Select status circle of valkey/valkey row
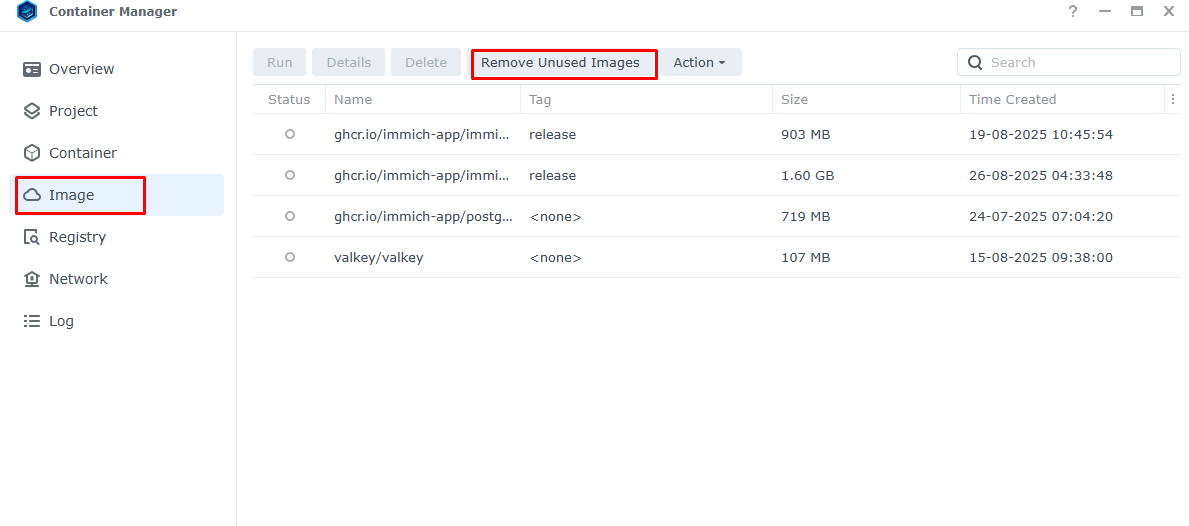The width and height of the screenshot is (1189, 526). tap(290, 257)
